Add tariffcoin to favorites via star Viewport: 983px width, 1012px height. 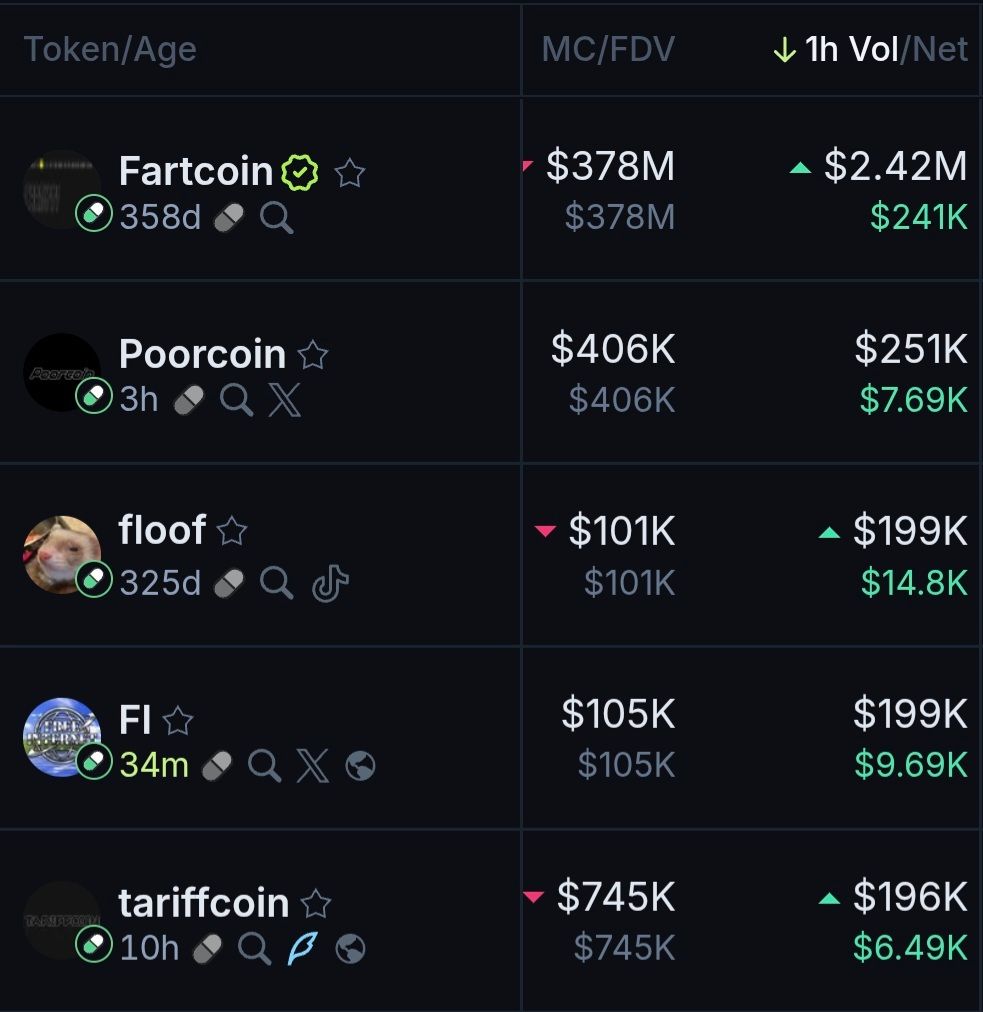click(x=316, y=904)
